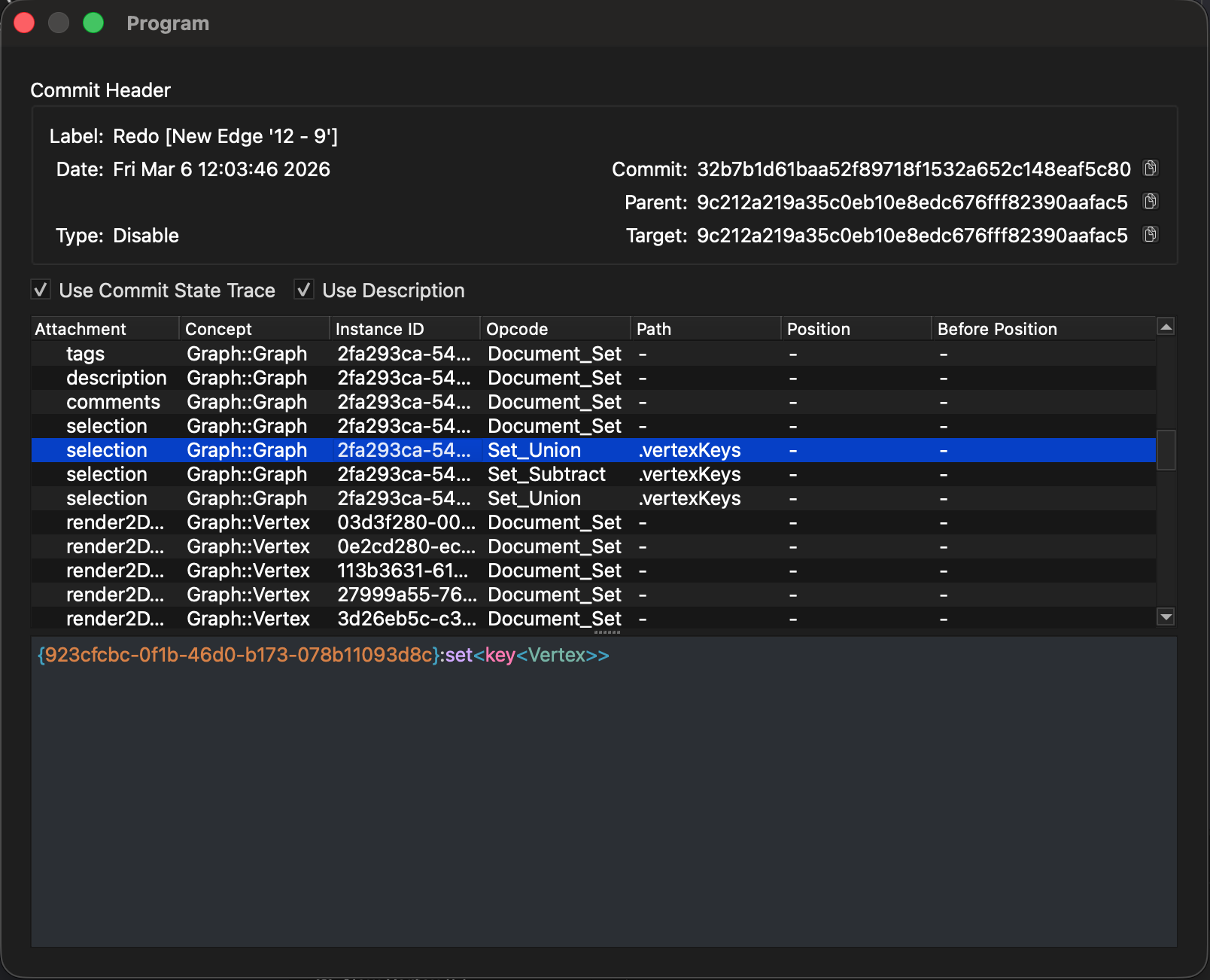Copy the Parent hash to clipboard
Screen dimensions: 1210x980
coord(1150,202)
